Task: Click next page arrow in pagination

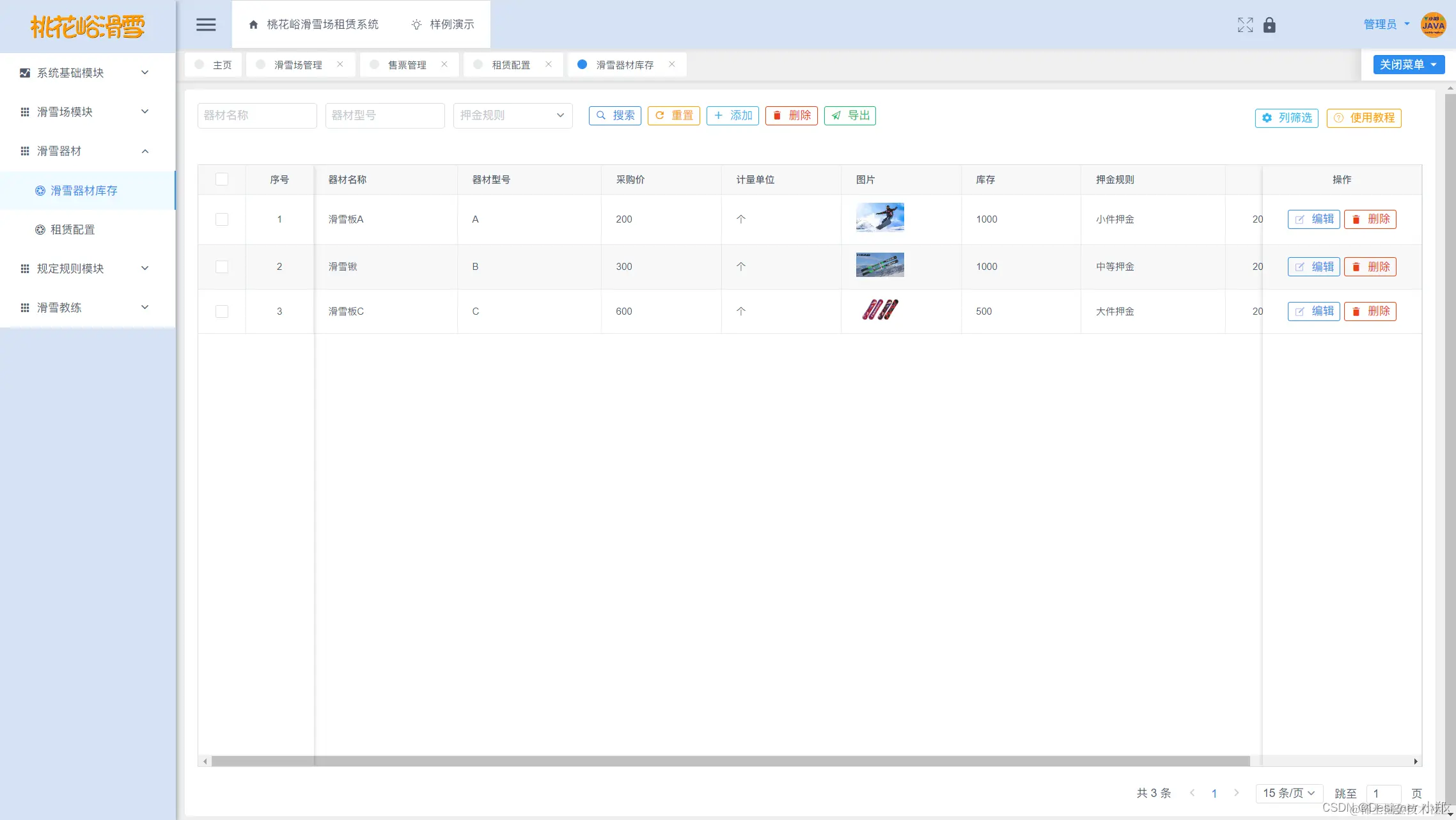Action: [1236, 793]
